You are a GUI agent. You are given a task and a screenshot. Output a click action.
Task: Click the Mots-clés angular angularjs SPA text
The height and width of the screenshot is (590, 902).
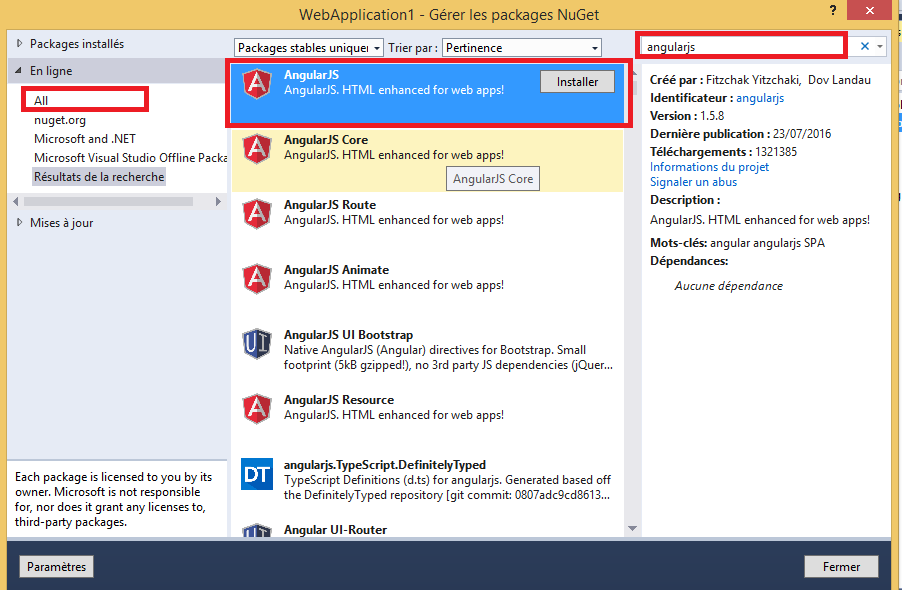click(x=737, y=243)
